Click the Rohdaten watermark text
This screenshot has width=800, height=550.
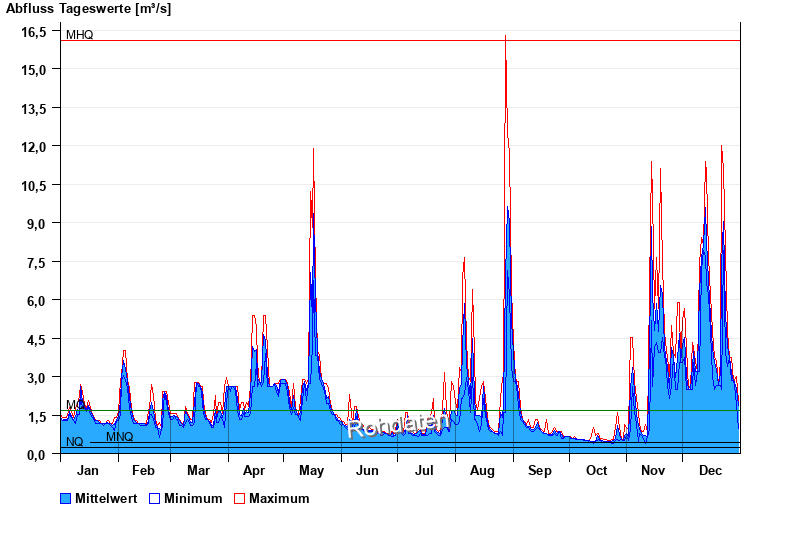399,425
